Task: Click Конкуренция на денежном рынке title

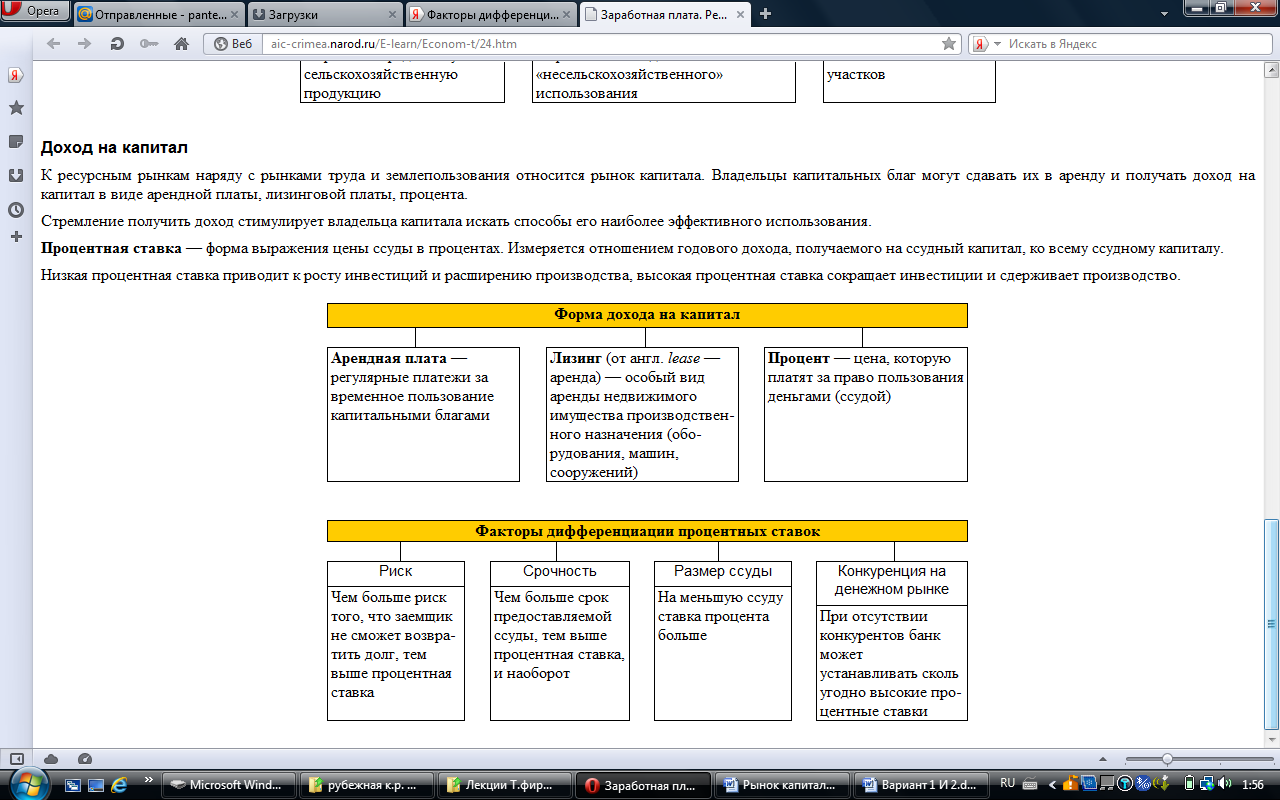Action: point(892,581)
